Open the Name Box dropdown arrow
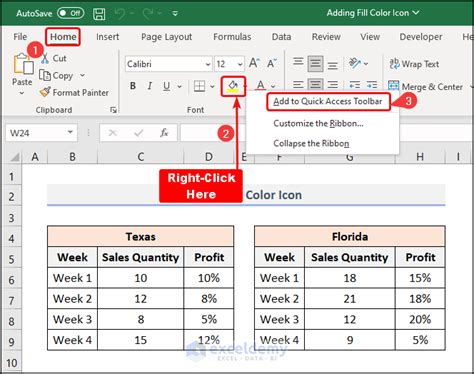Screen dimensions: 474x374 pos(70,132)
